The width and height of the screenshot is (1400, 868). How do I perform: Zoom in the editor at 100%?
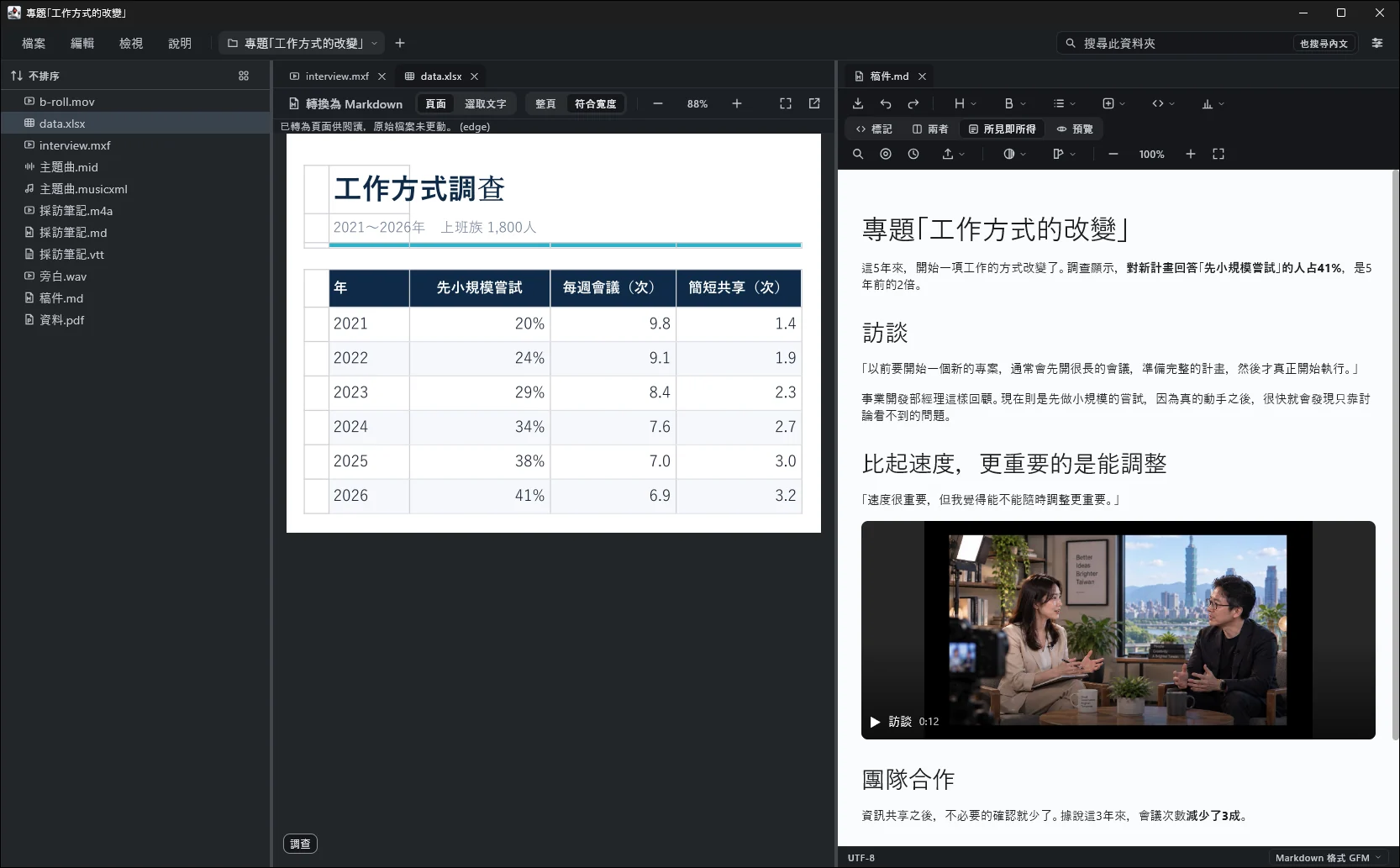[1191, 154]
